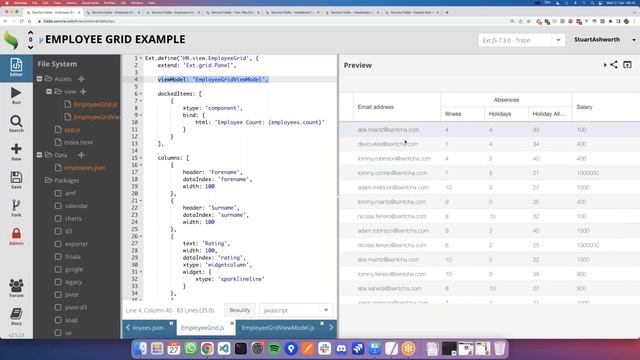This screenshot has width=640, height=360.
Task: Open Spotify from the Dock
Action: point(274,349)
